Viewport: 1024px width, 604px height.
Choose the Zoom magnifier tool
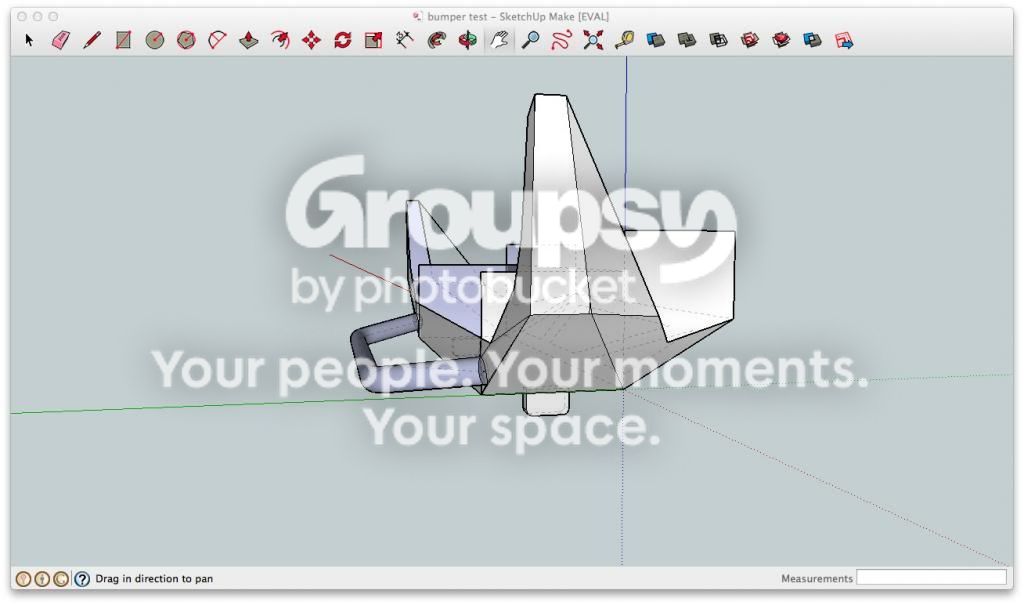pos(530,40)
